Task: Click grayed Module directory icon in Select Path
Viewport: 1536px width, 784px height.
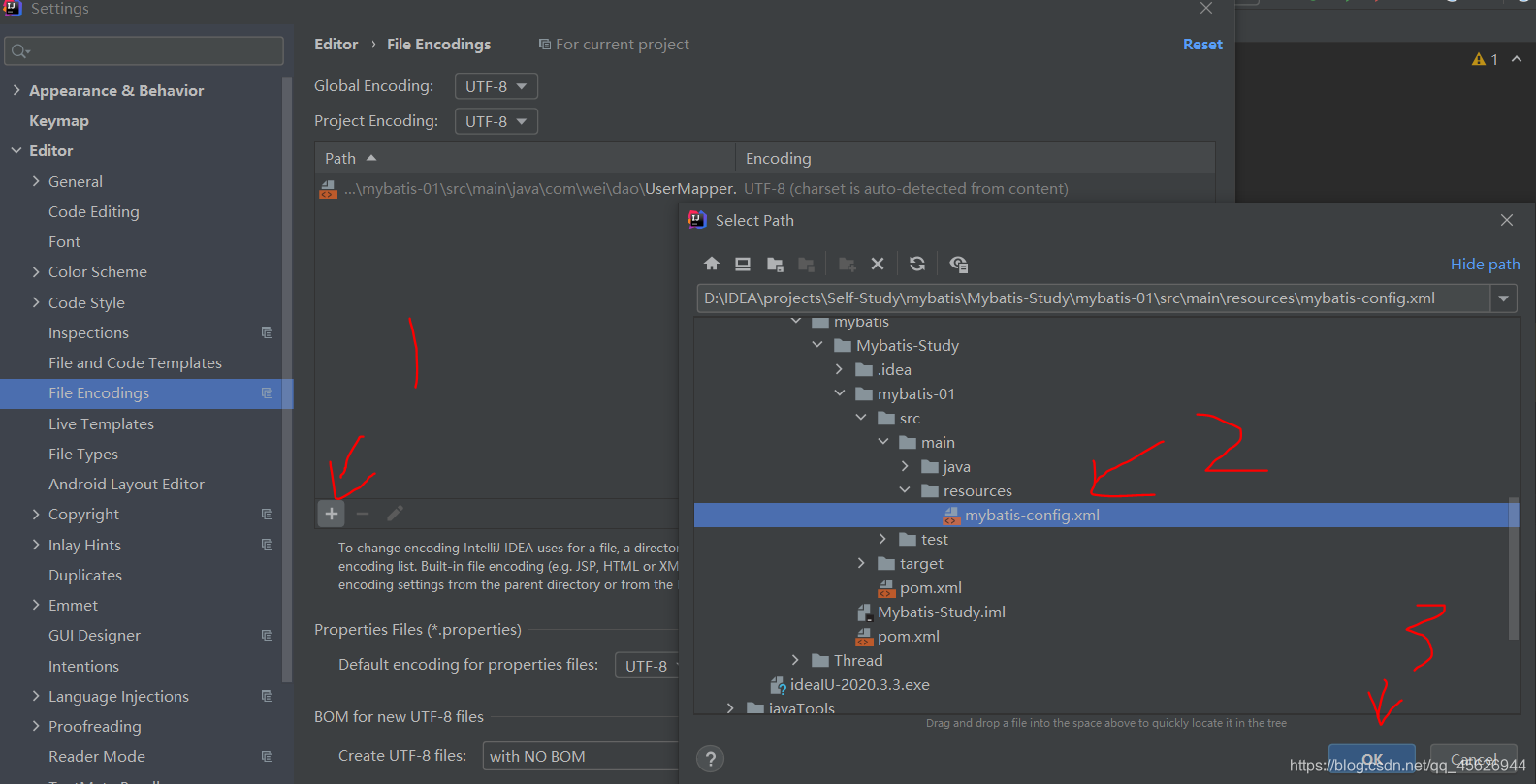Action: pyautogui.click(x=806, y=264)
